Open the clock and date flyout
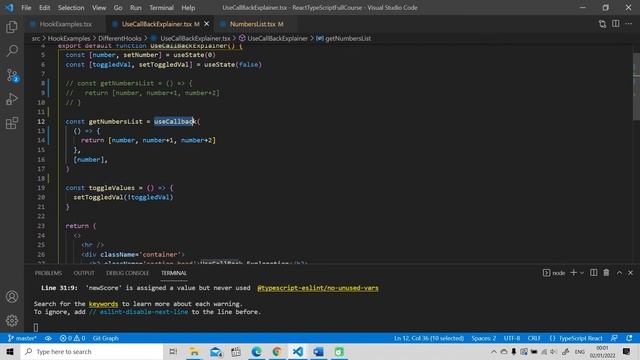 point(602,351)
